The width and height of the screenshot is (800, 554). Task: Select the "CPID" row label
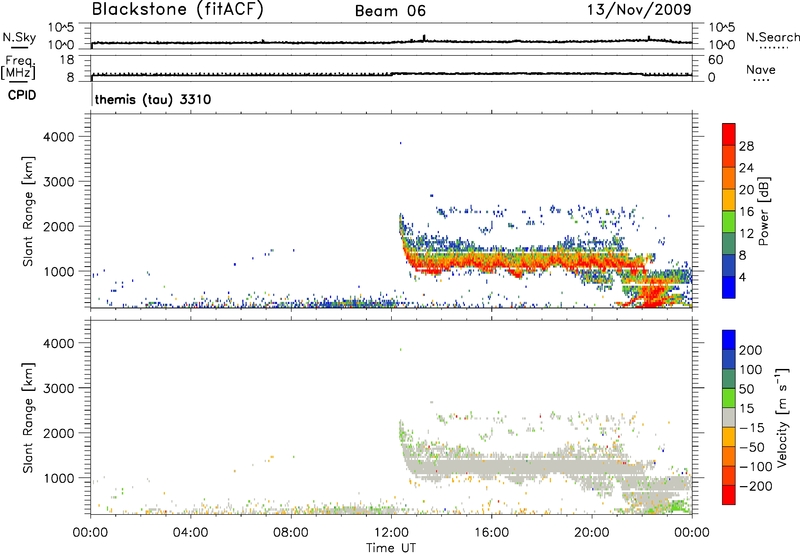[22, 95]
